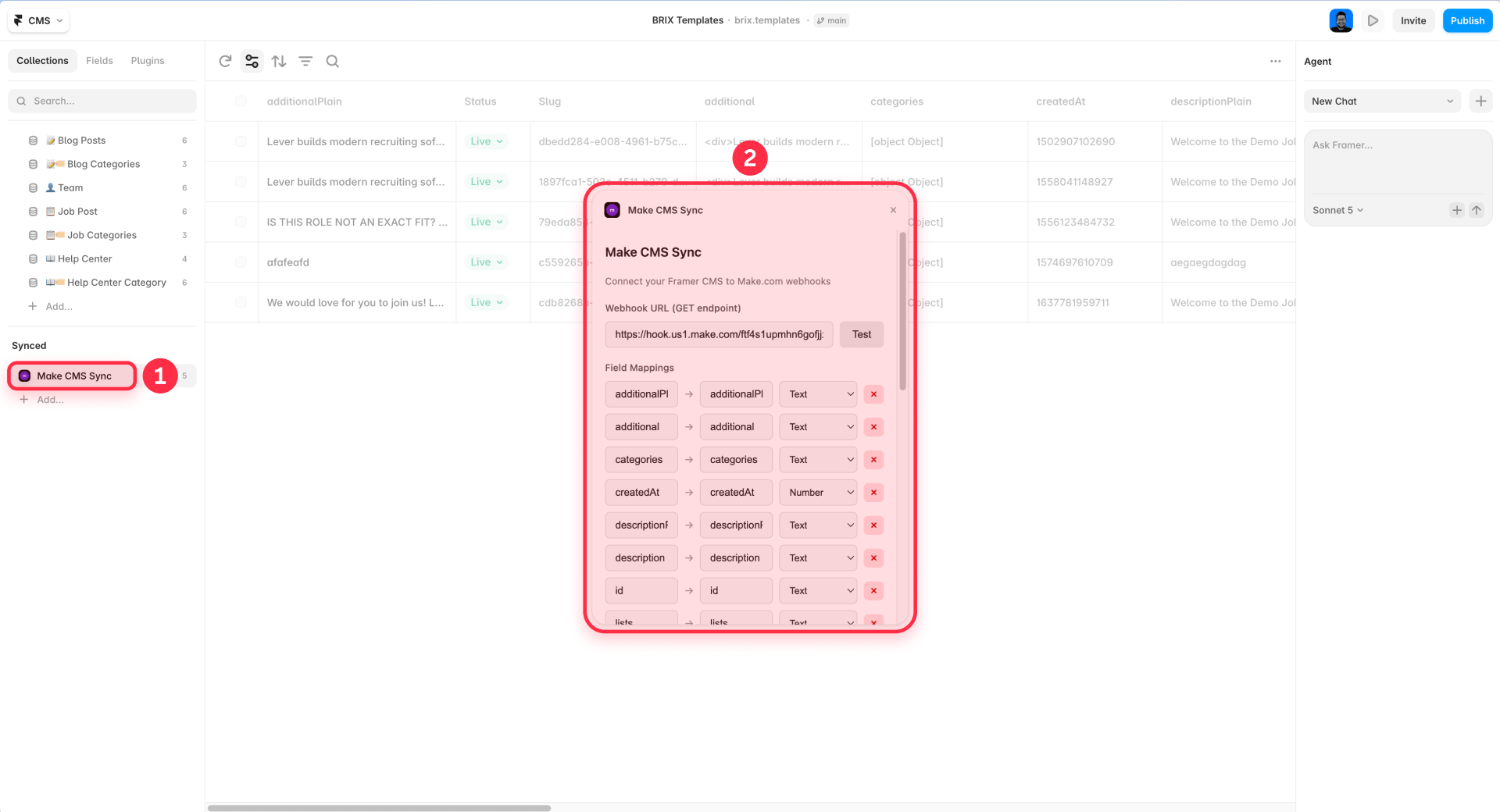Check the afafeafd row checkbox
The width and height of the screenshot is (1500, 812).
241,262
